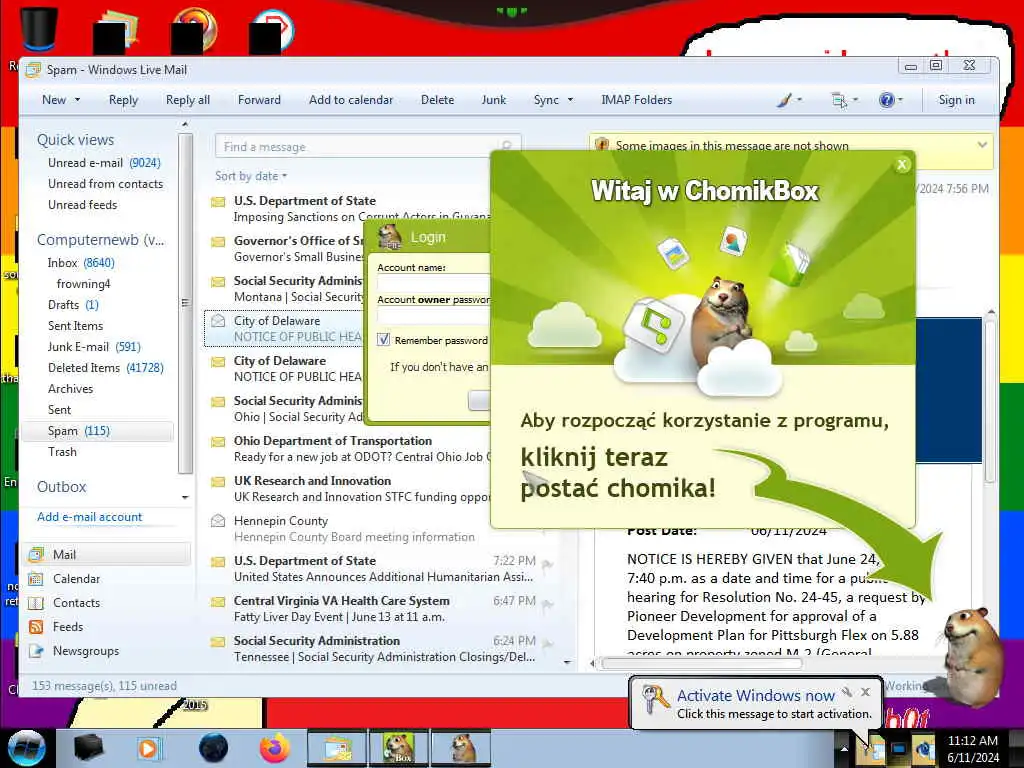
Task: Open the Deleted Items folder
Action: pos(105,368)
